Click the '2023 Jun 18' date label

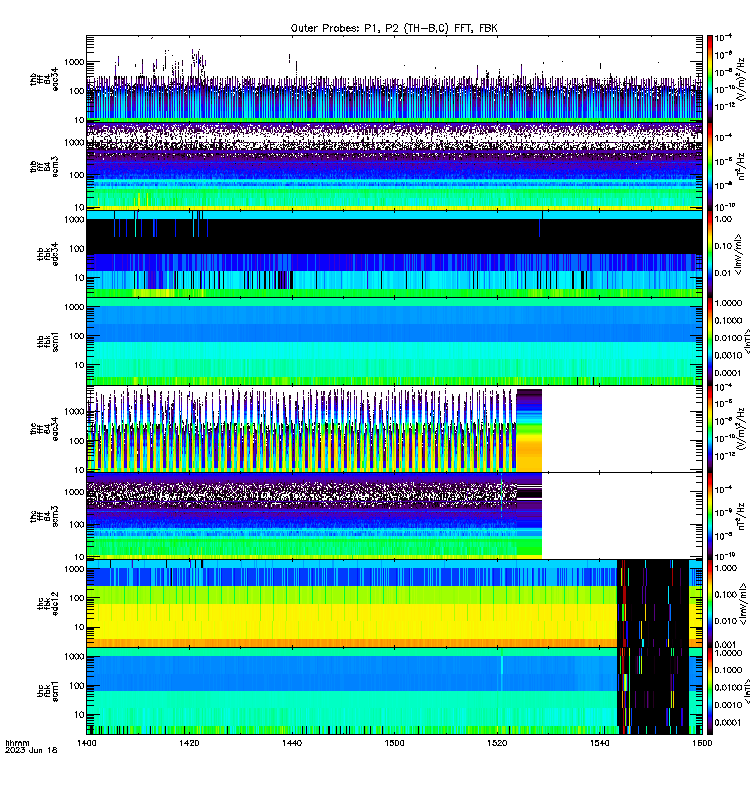pyautogui.click(x=31, y=751)
